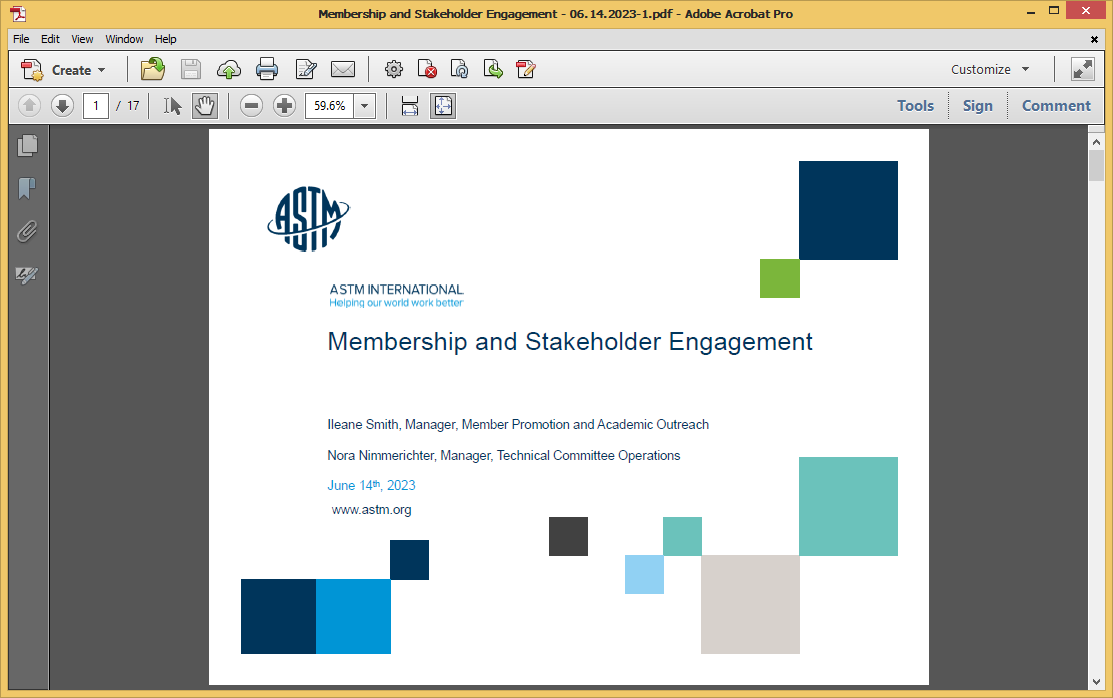Screen dimensions: 1113x698
Task: Click the extract page icon with green arrow
Action: [493, 70]
